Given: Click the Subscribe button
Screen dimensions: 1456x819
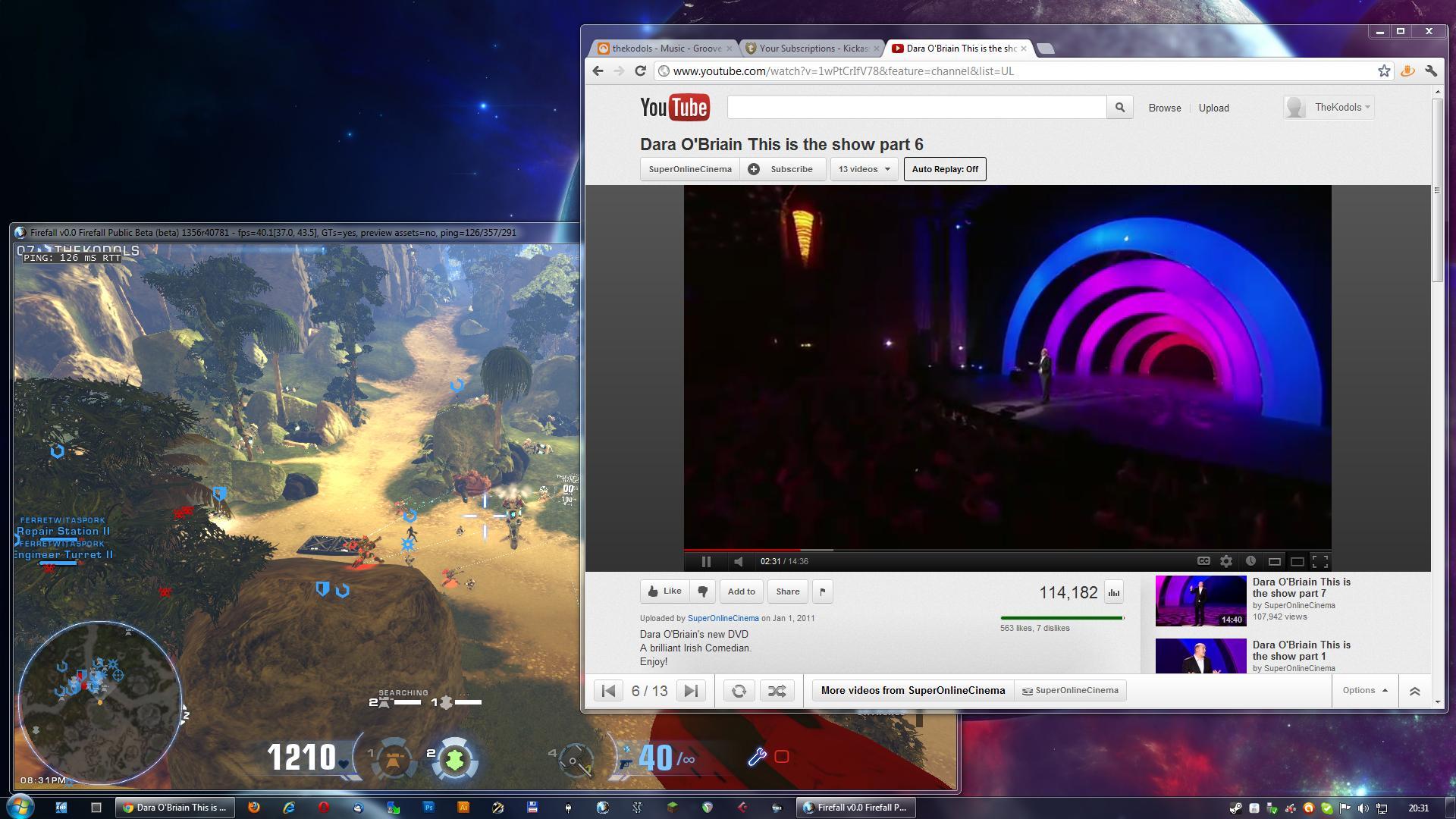Looking at the screenshot, I should 782,169.
